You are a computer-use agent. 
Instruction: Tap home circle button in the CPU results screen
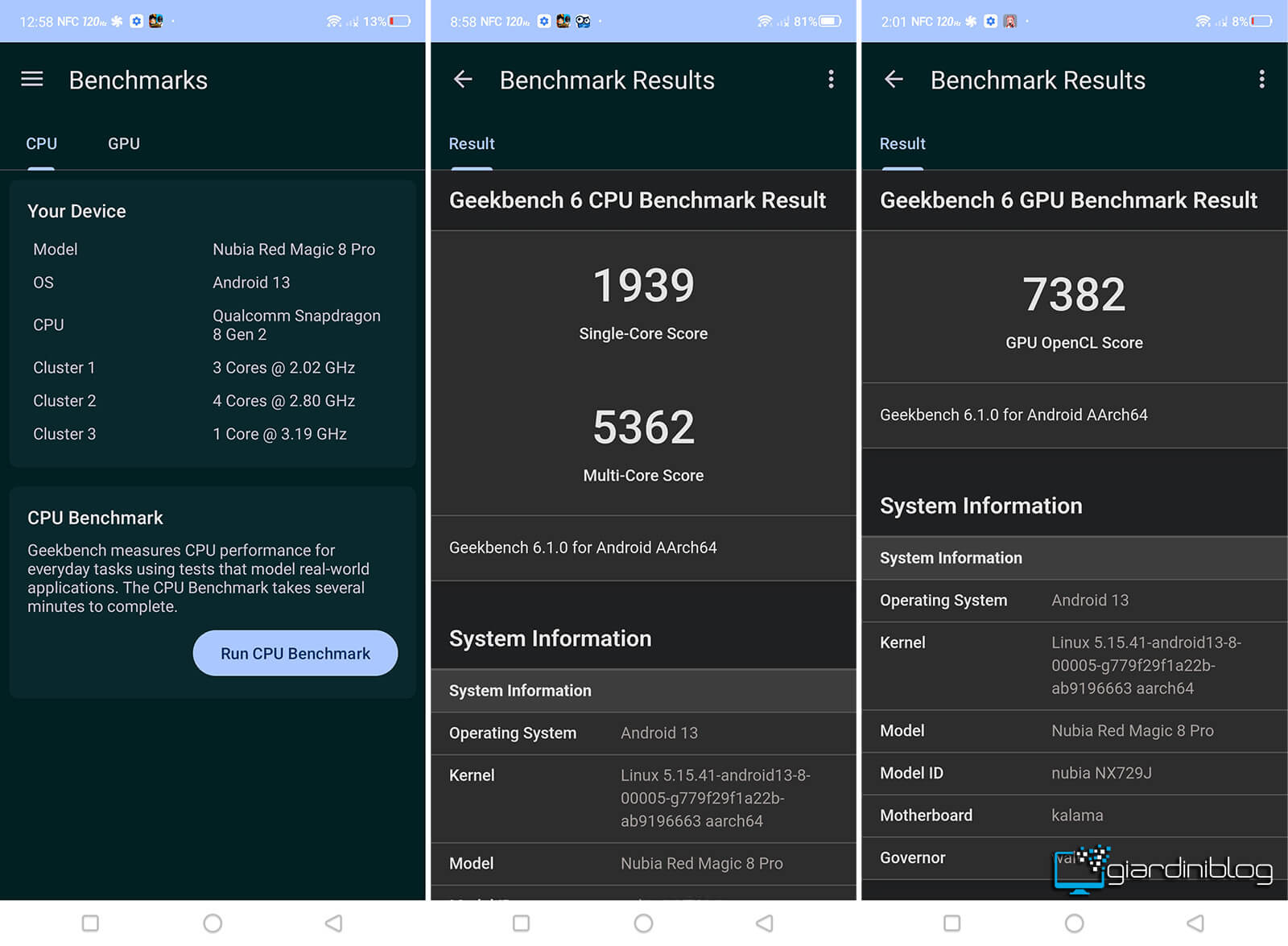coord(643,923)
